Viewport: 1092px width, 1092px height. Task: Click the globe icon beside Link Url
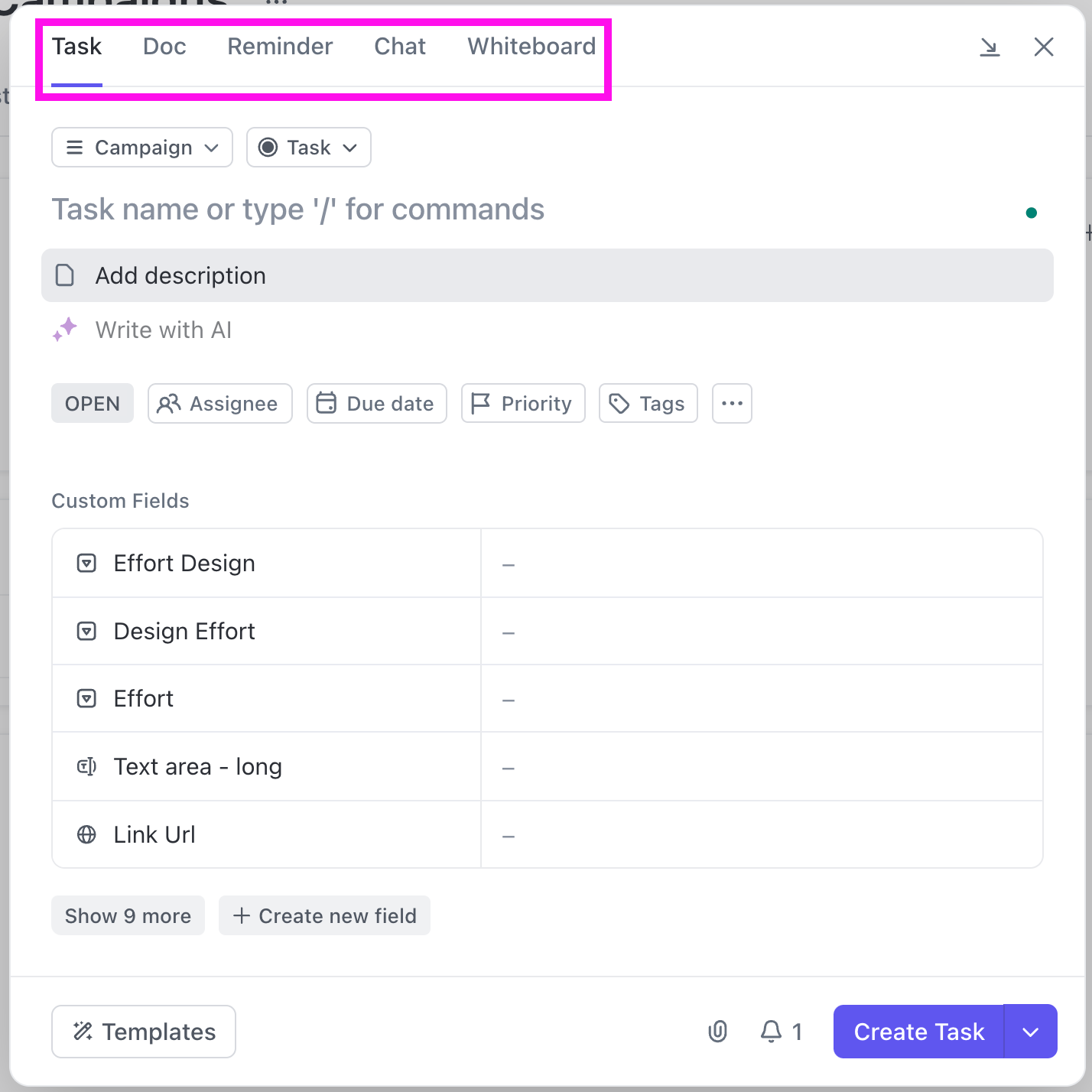pos(86,834)
